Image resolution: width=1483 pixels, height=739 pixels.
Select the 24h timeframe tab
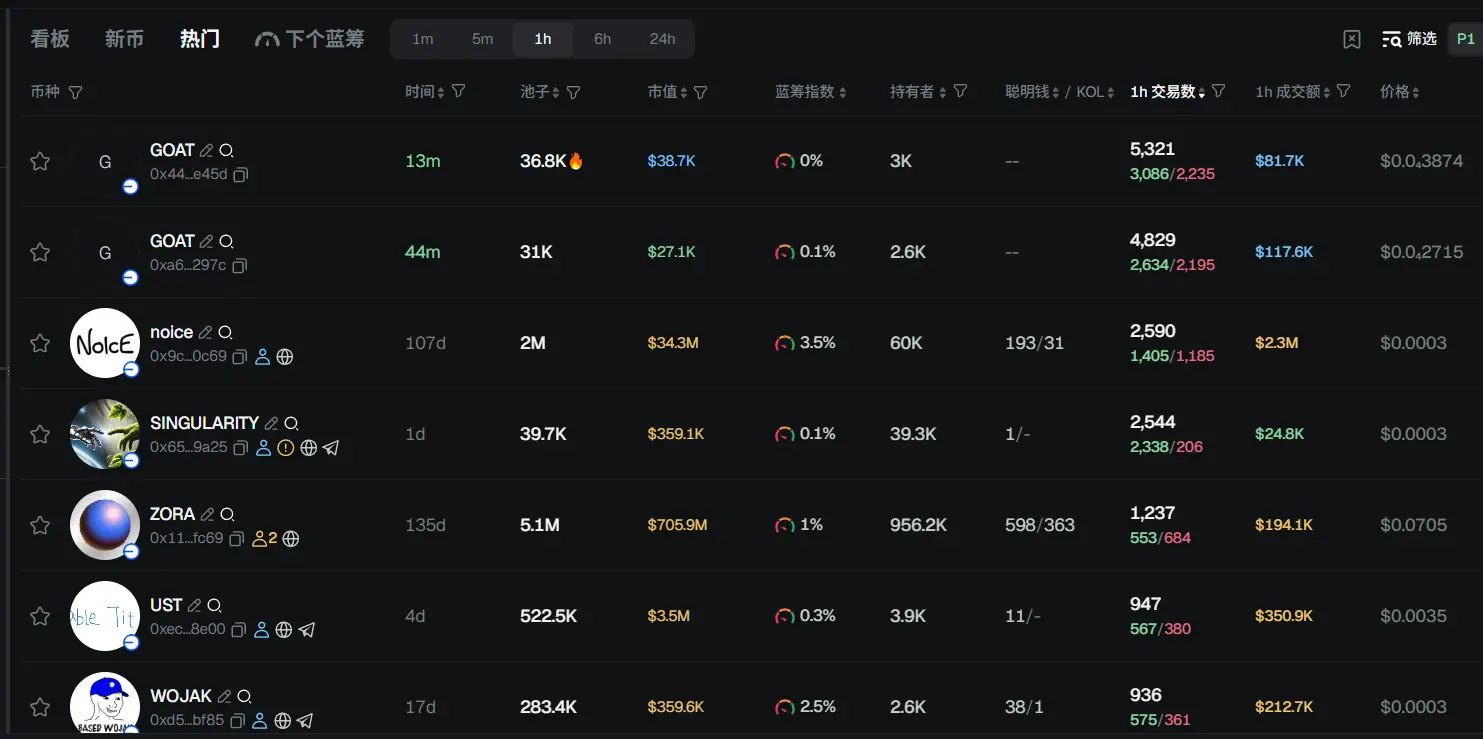[x=662, y=39]
